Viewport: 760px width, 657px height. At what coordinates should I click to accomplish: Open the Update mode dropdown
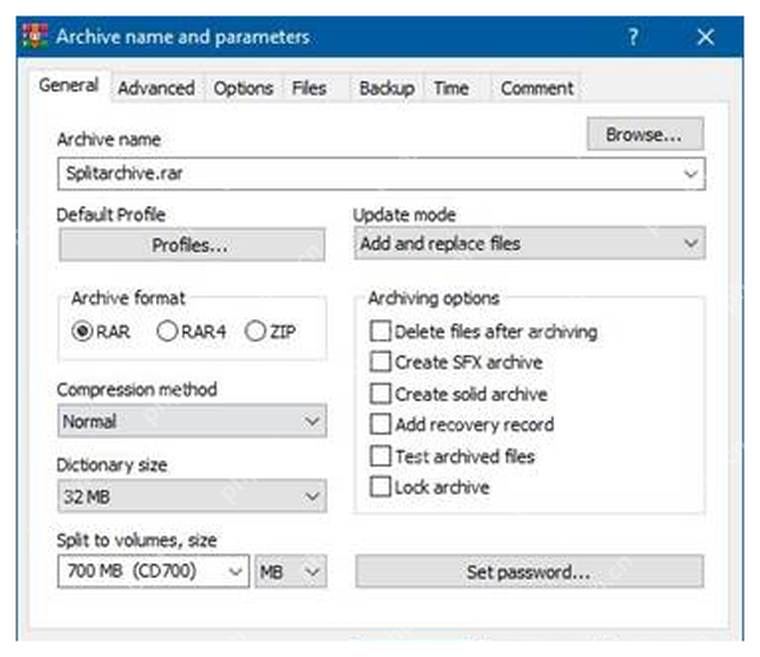(x=529, y=243)
